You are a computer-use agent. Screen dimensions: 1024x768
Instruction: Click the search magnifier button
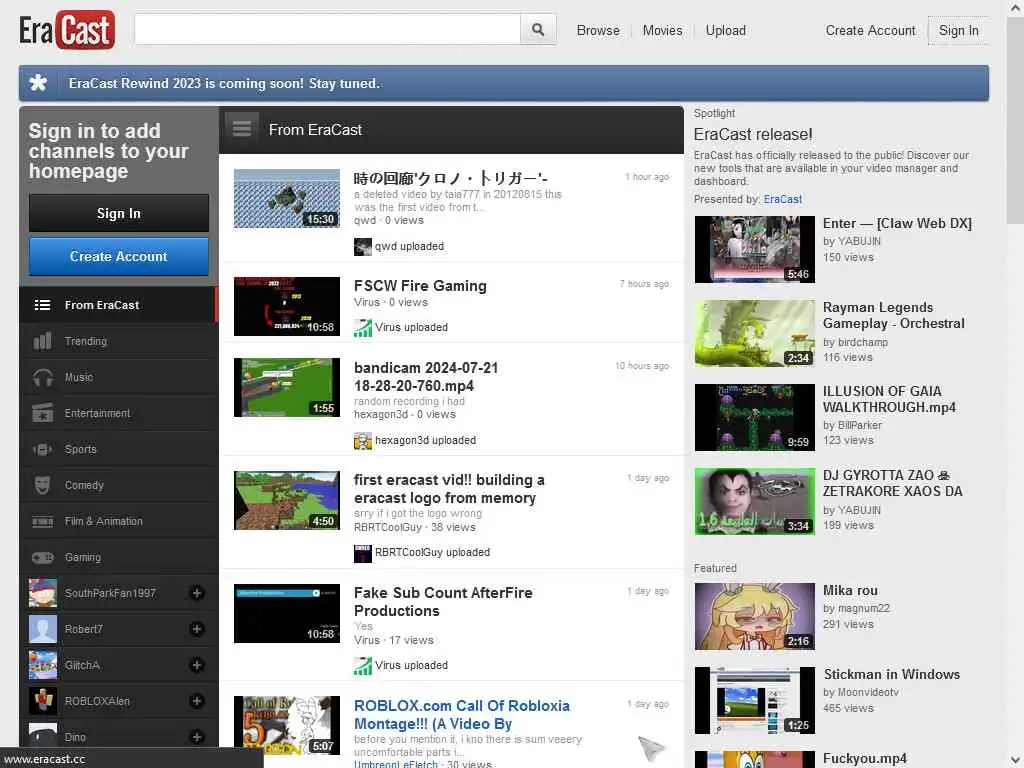(538, 29)
